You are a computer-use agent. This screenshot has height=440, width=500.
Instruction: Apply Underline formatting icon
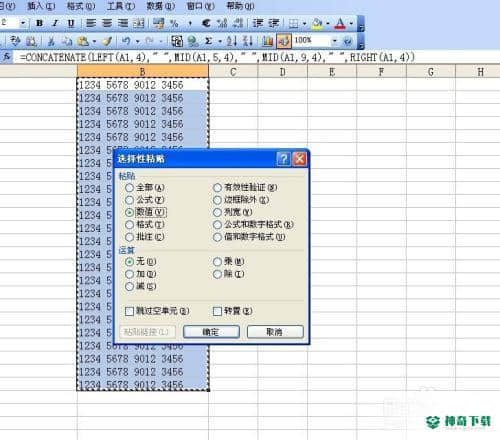[x=71, y=23]
